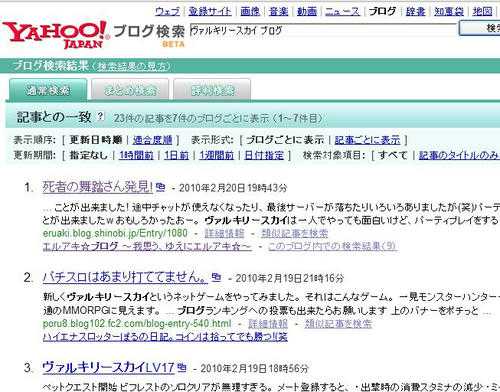Open the ハイエナスロッターぽるの日記 blog link

click(x=165, y=337)
